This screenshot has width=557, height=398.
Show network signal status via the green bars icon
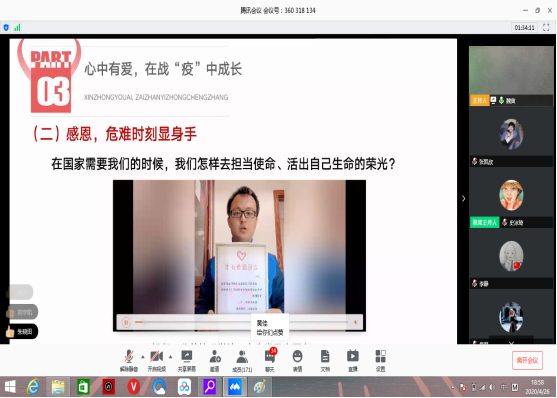click(17, 27)
